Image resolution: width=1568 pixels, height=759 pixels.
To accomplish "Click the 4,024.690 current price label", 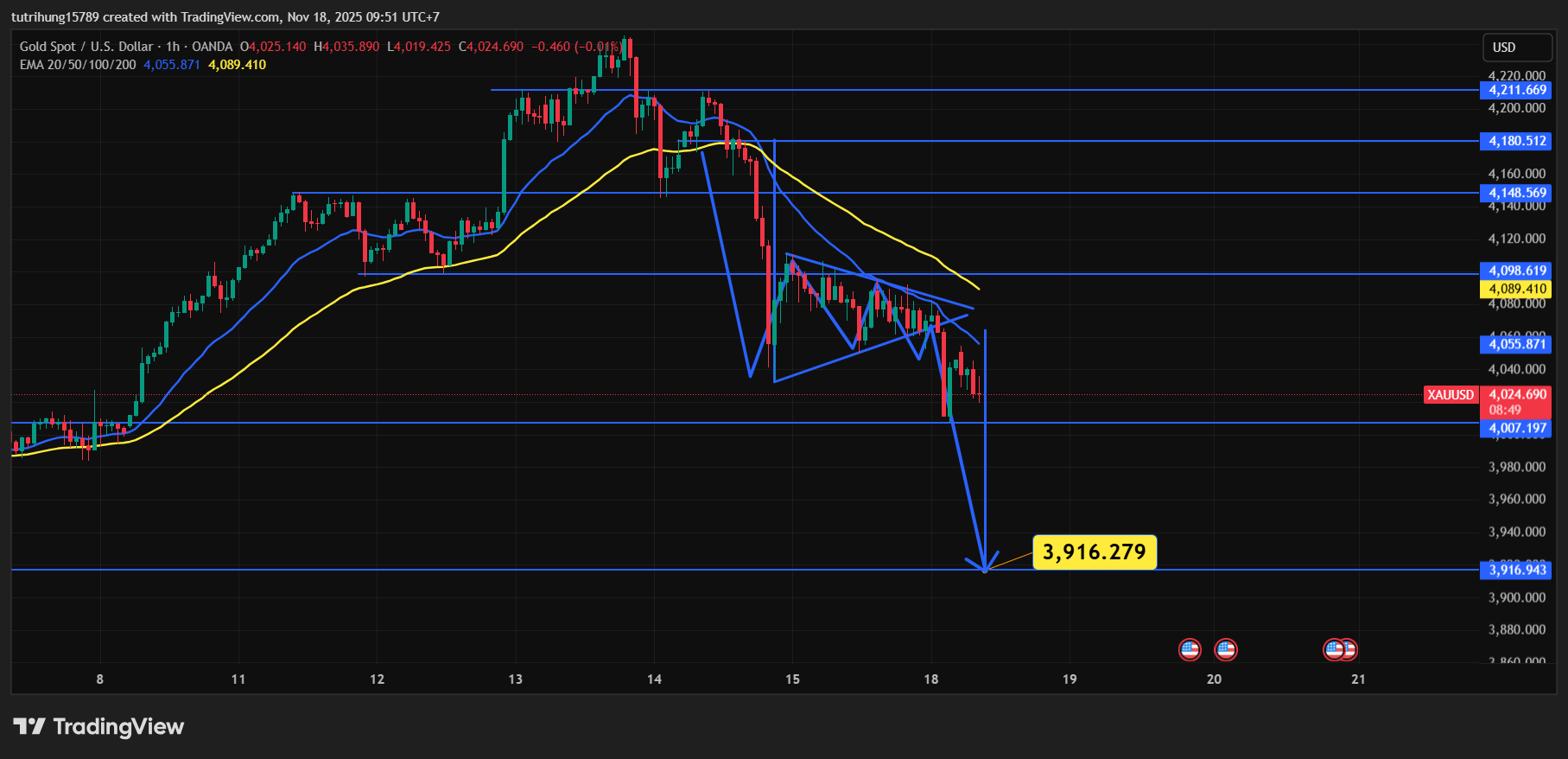I will 1517,394.
